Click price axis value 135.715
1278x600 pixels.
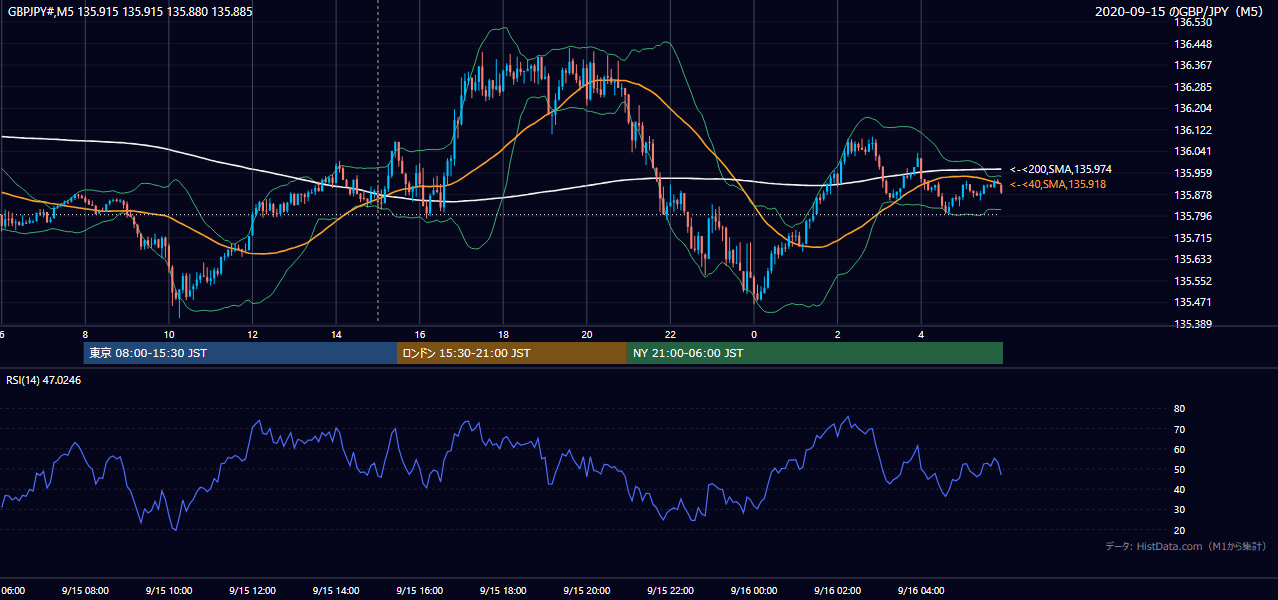tap(1192, 238)
